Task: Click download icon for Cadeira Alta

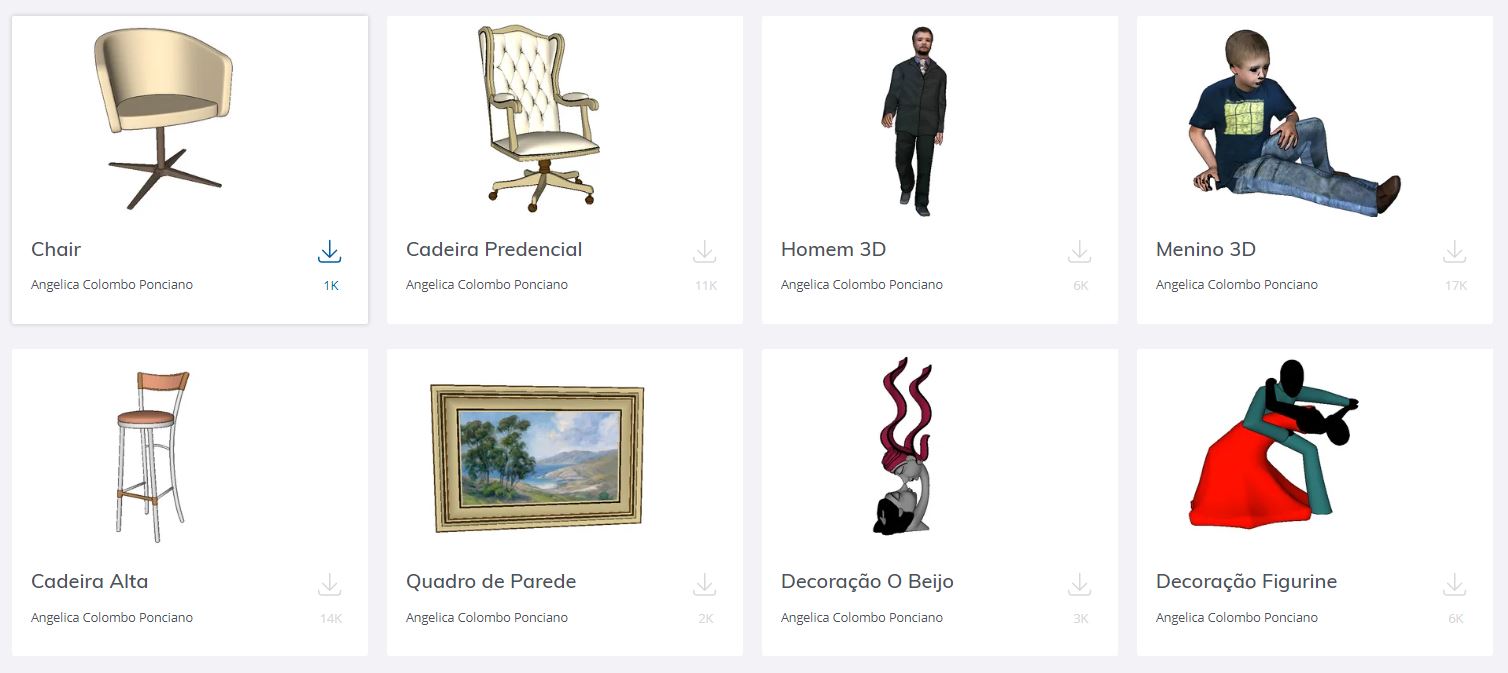Action: click(x=330, y=585)
